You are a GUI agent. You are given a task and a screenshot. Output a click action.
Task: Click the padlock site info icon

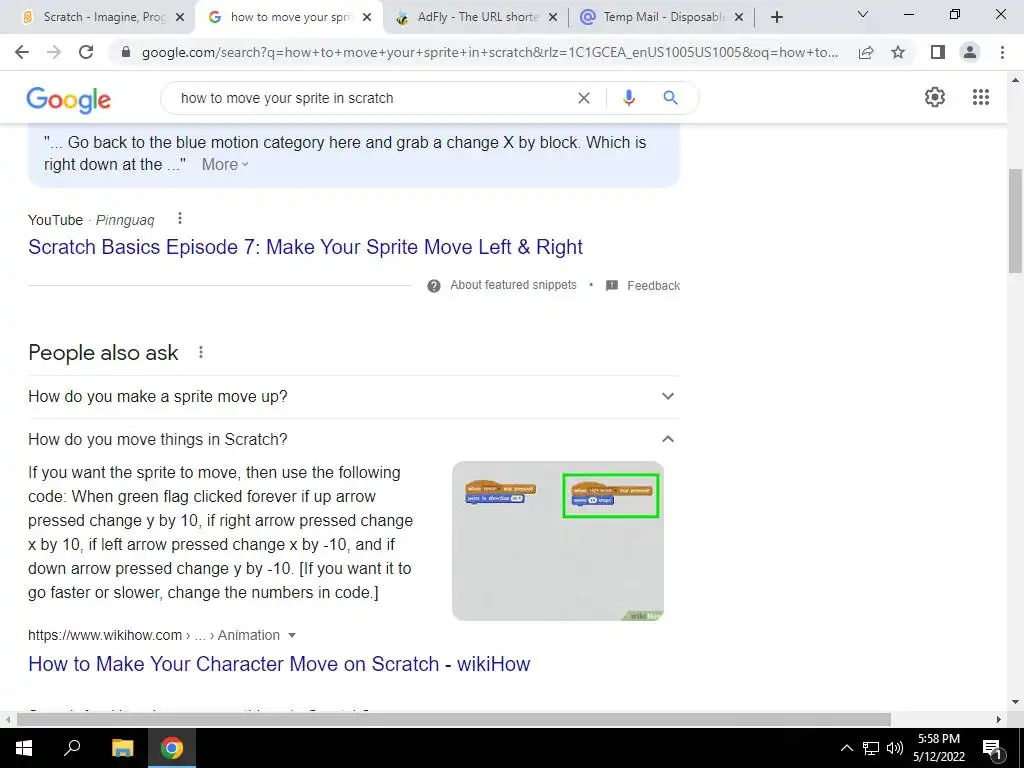tap(126, 52)
